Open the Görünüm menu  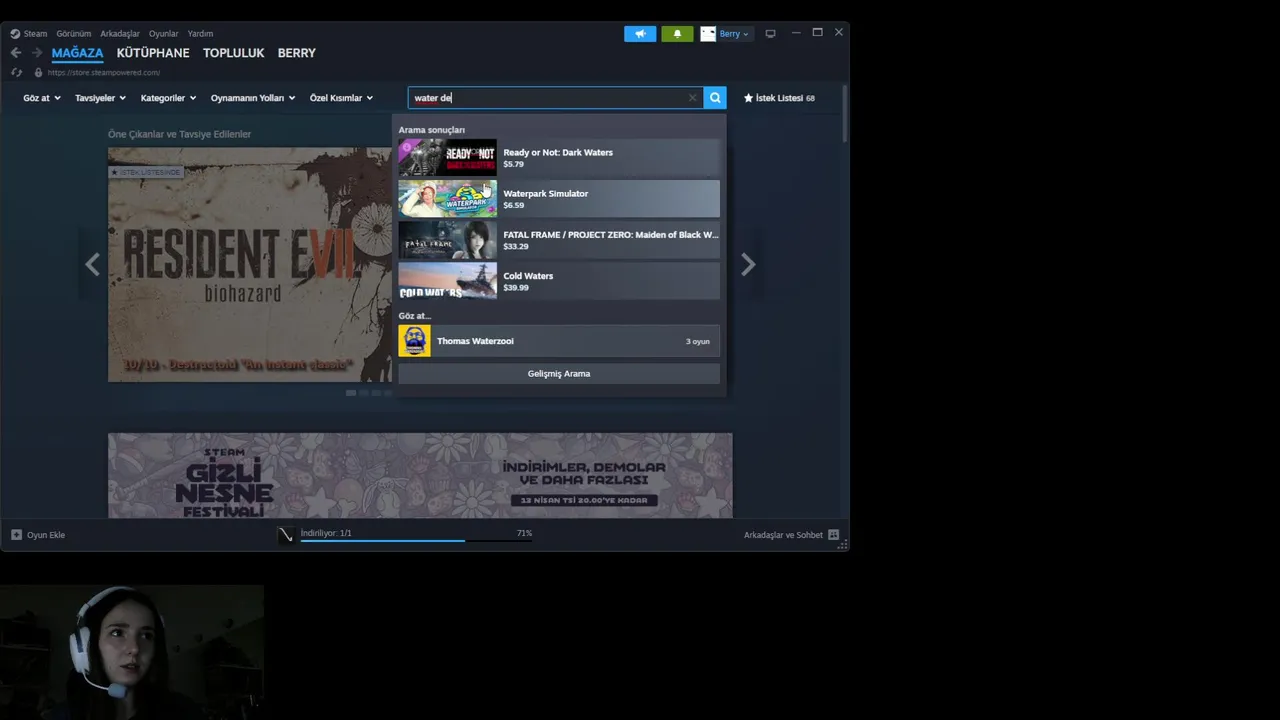(x=73, y=33)
